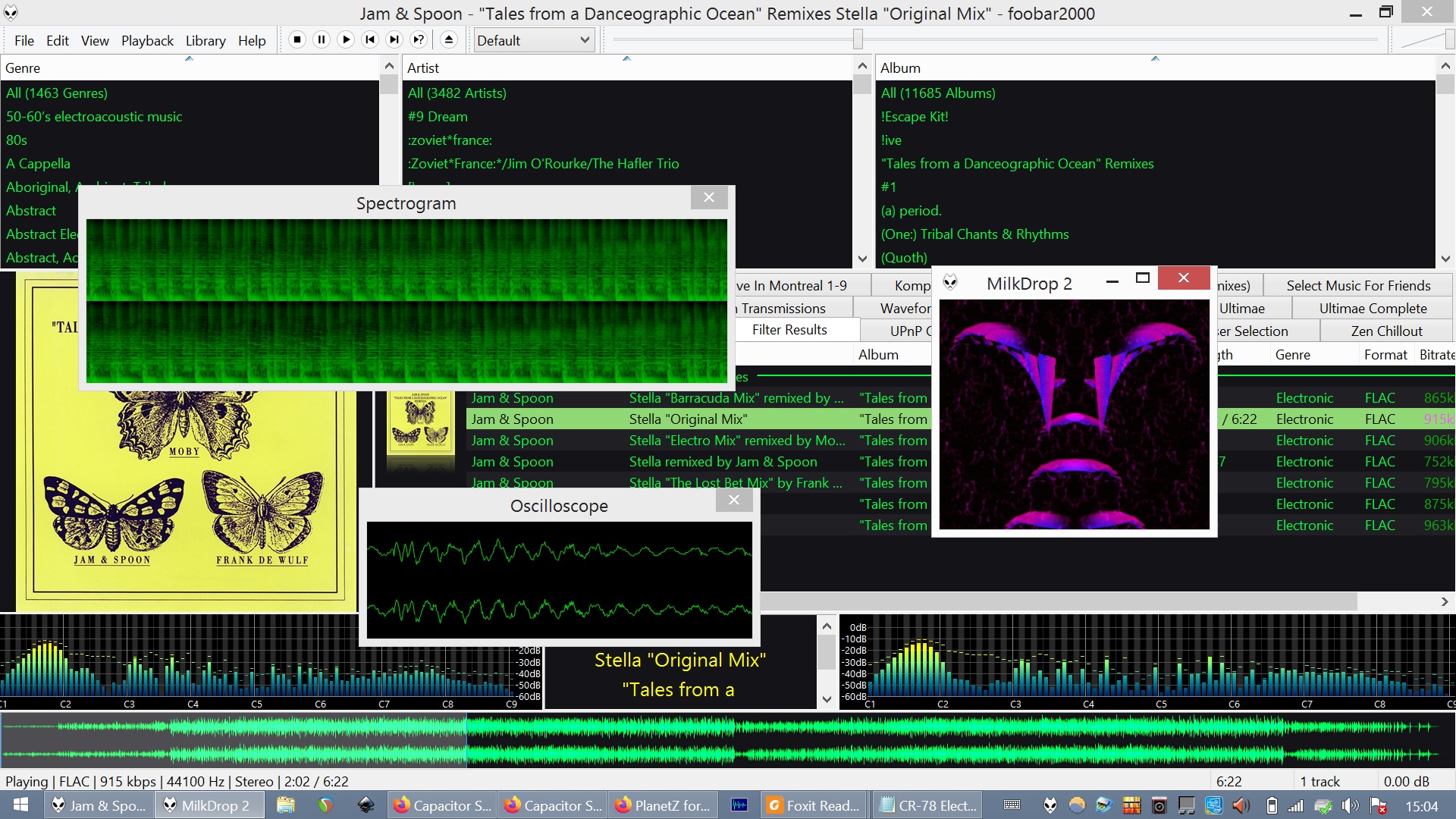1456x819 pixels.
Task: Click the Filter Results button
Action: [789, 329]
